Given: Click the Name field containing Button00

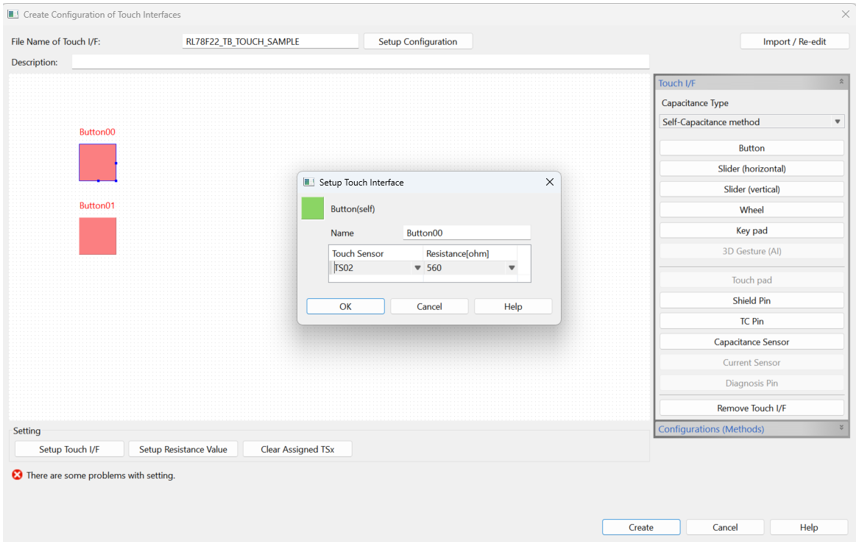Looking at the screenshot, I should pos(466,233).
